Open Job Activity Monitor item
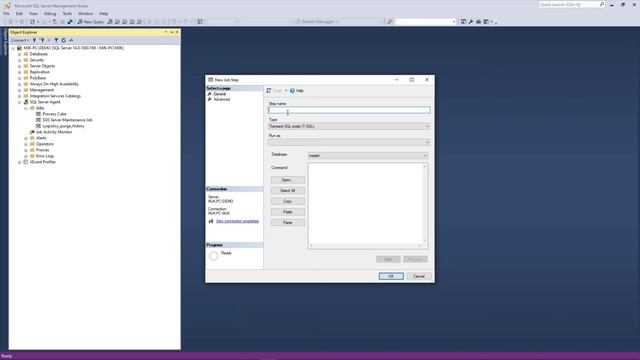The height and width of the screenshot is (360, 640). (x=54, y=132)
